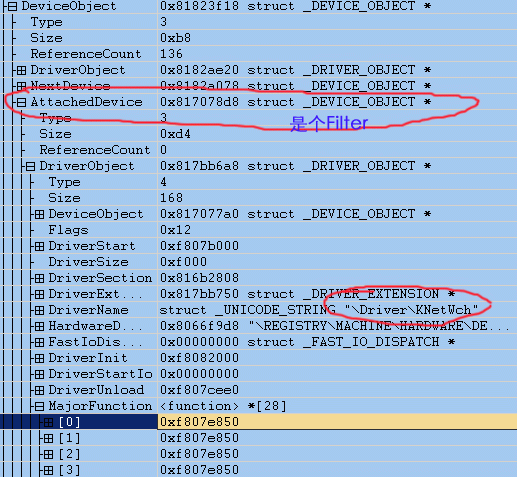The height and width of the screenshot is (477, 517).
Task: Expand the DriverStart node
Action: point(39,246)
